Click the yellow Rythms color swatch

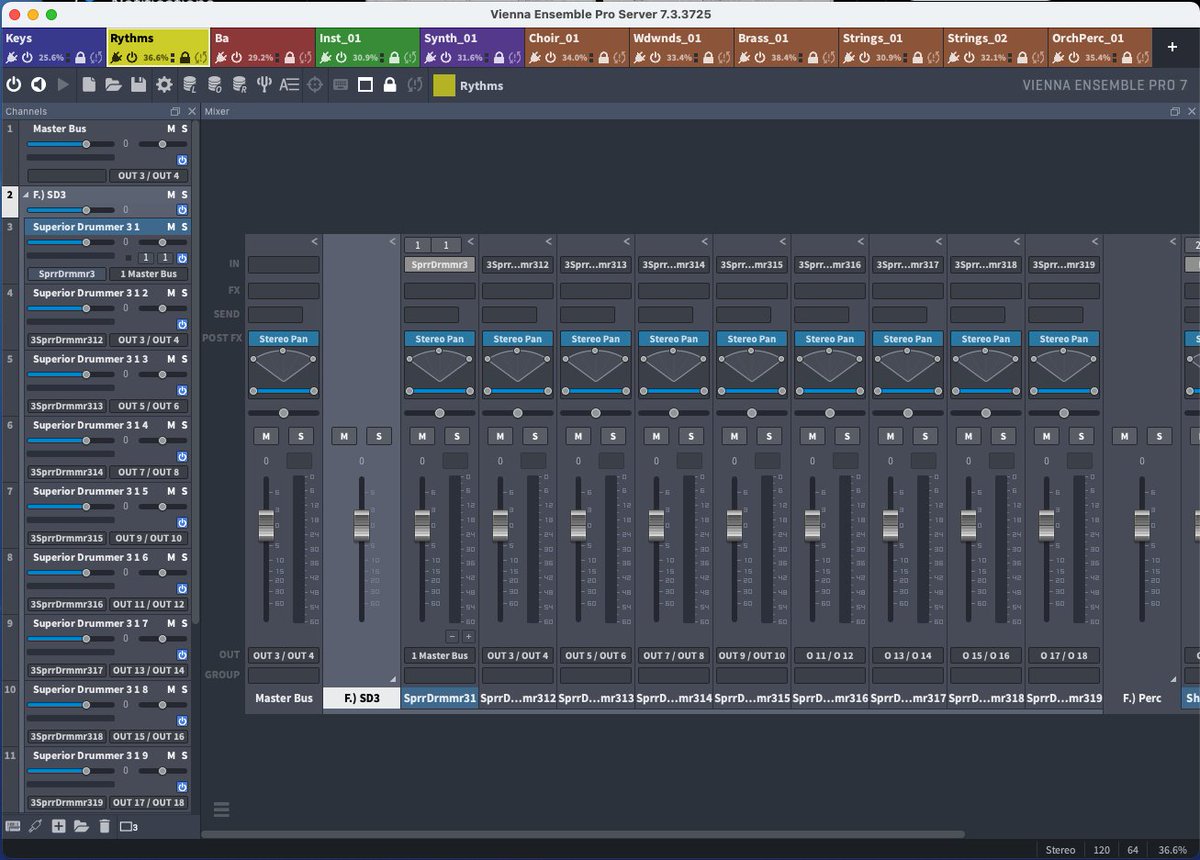click(x=443, y=86)
